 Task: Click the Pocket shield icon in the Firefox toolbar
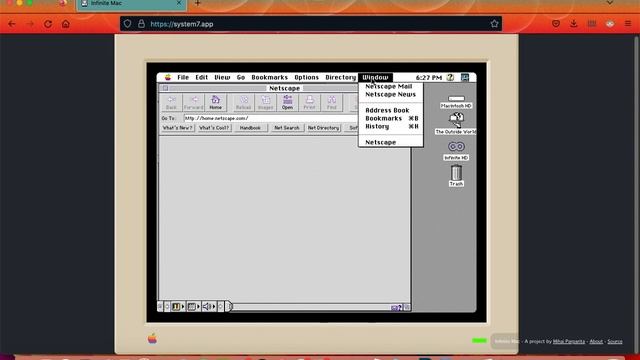click(556, 24)
